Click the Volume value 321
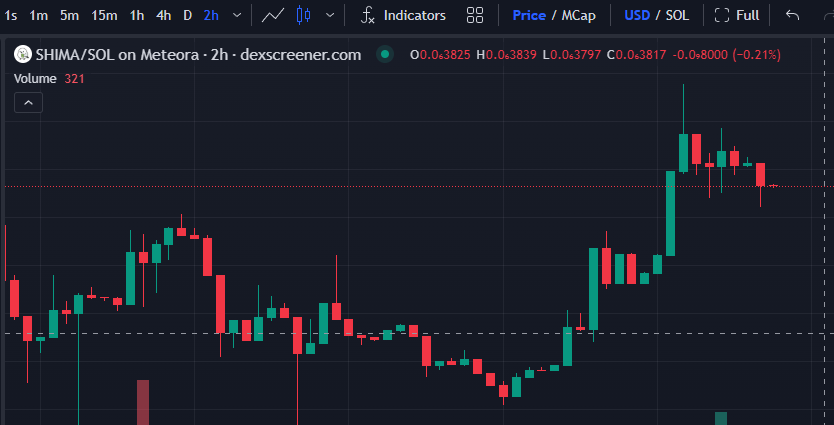The image size is (834, 425). pos(74,79)
